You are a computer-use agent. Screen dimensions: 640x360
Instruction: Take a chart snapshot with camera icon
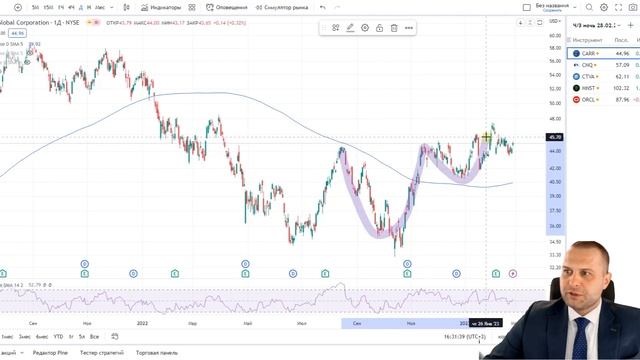tap(633, 7)
